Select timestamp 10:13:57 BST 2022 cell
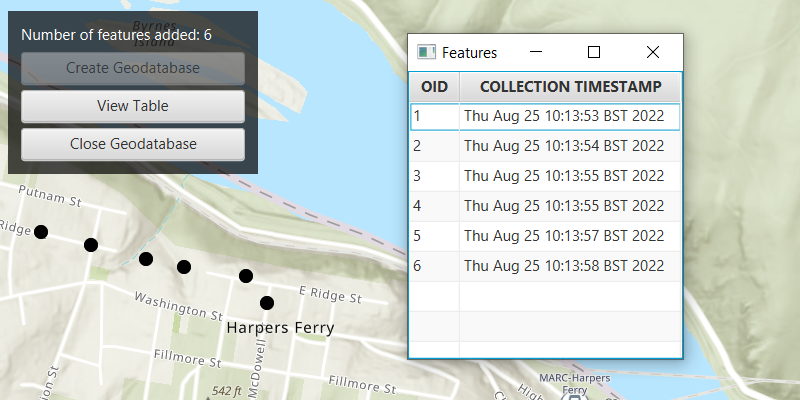The image size is (800, 400). (570, 236)
